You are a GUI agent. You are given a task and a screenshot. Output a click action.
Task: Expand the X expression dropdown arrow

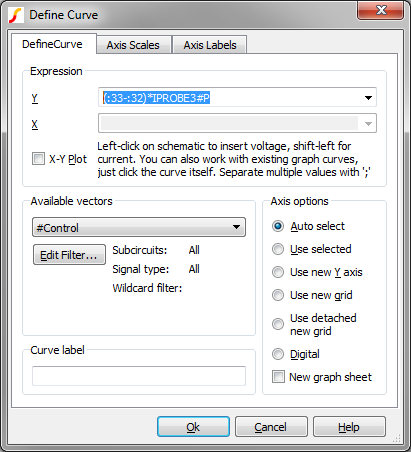click(x=368, y=124)
